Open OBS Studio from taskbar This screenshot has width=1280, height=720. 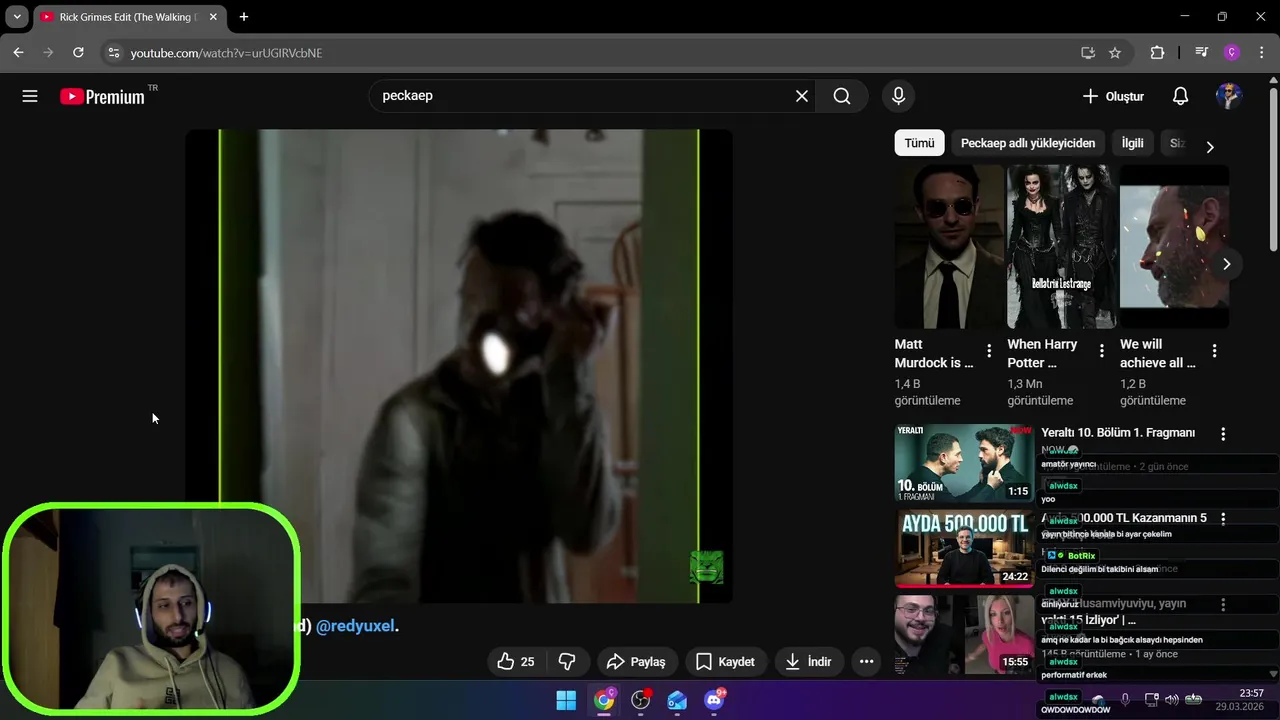(x=640, y=700)
